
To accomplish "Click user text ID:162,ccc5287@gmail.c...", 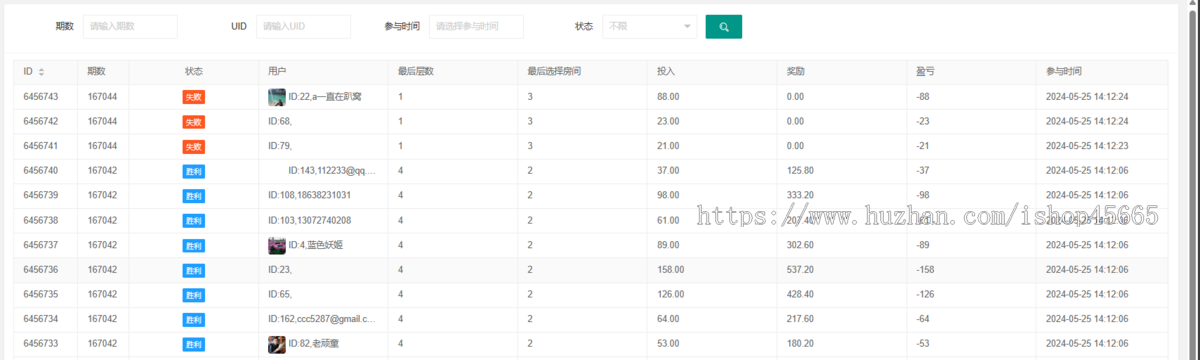I will [x=322, y=319].
